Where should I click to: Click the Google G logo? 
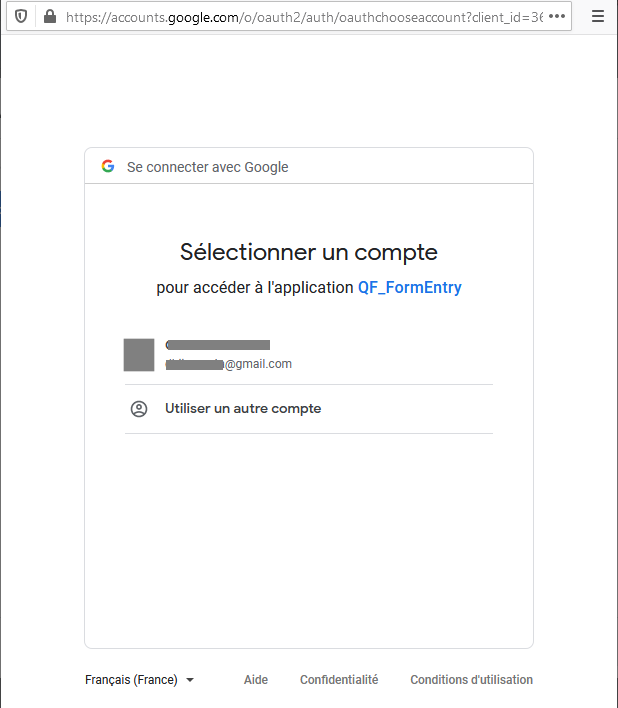(x=108, y=167)
